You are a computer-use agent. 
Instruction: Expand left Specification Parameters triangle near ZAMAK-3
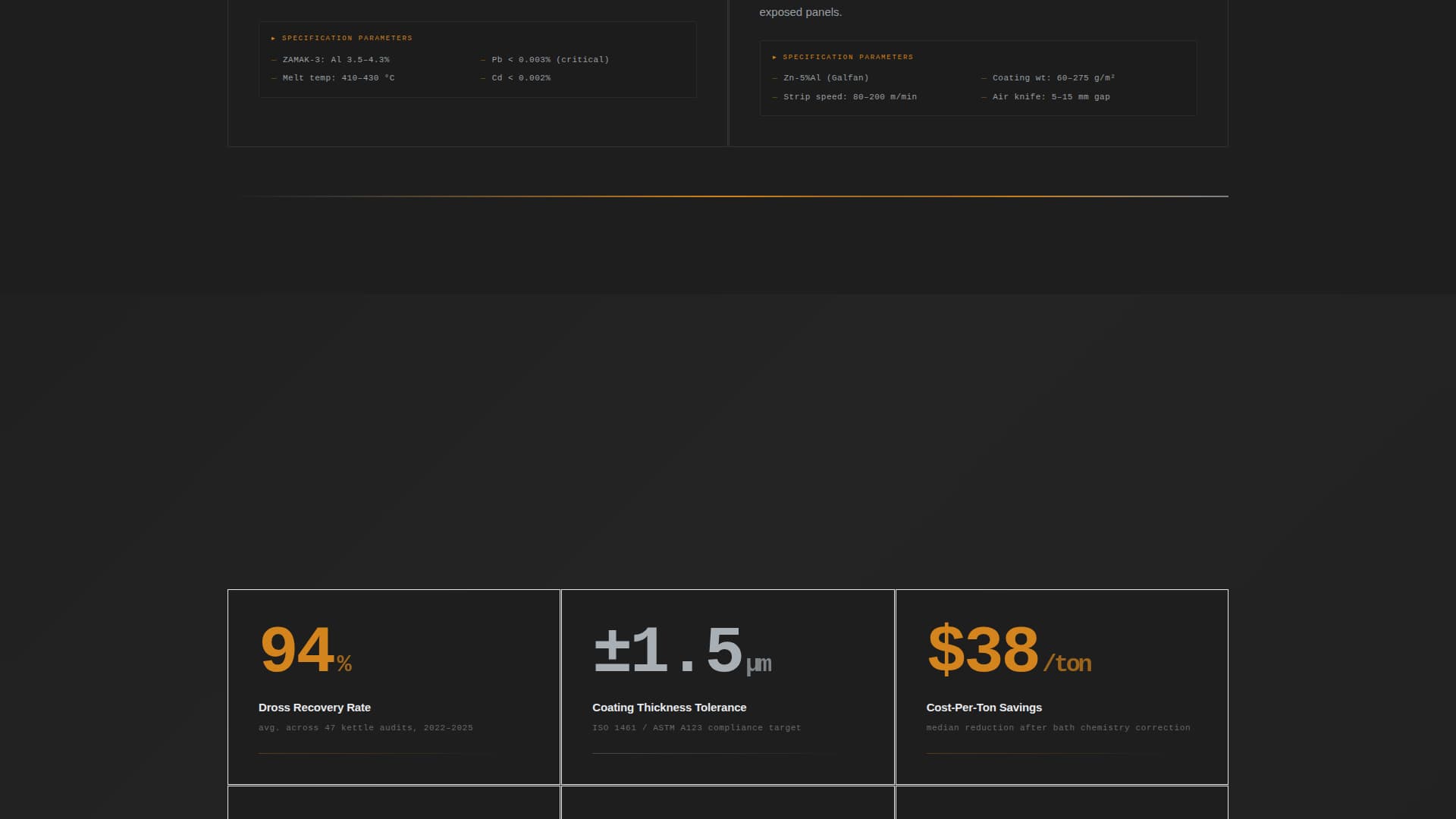point(273,38)
